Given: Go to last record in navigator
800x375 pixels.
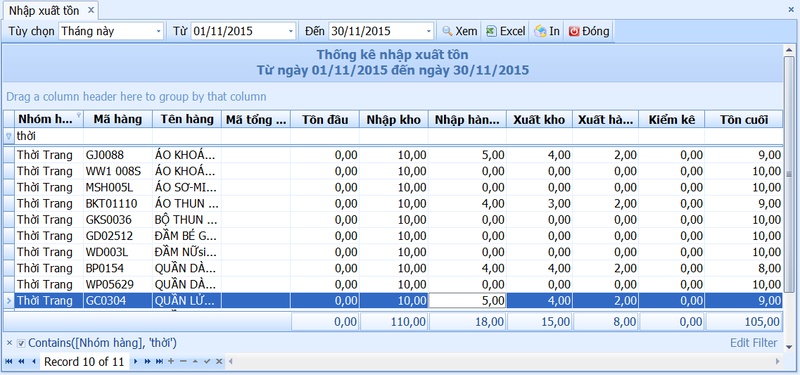Looking at the screenshot, I should coord(159,361).
